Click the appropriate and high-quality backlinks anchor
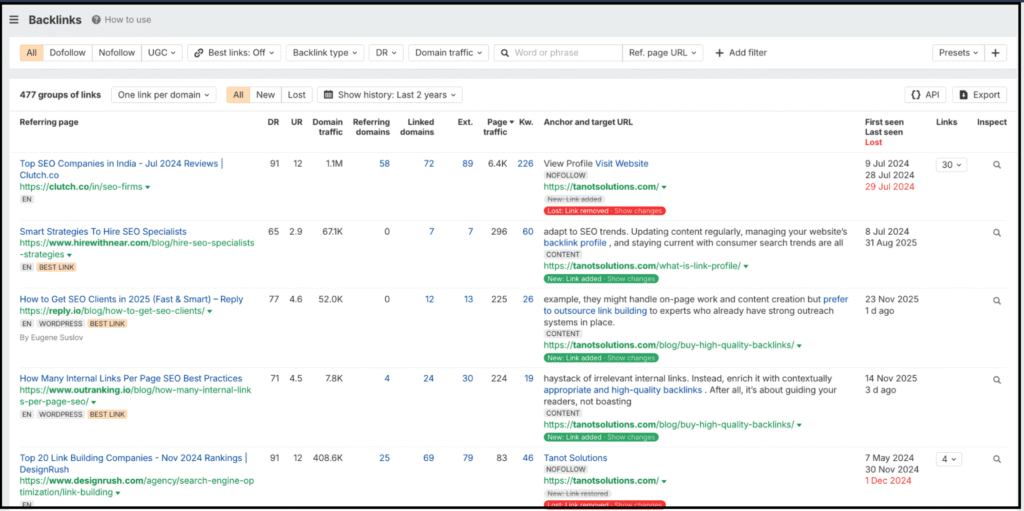The width and height of the screenshot is (1024, 511). [622, 390]
